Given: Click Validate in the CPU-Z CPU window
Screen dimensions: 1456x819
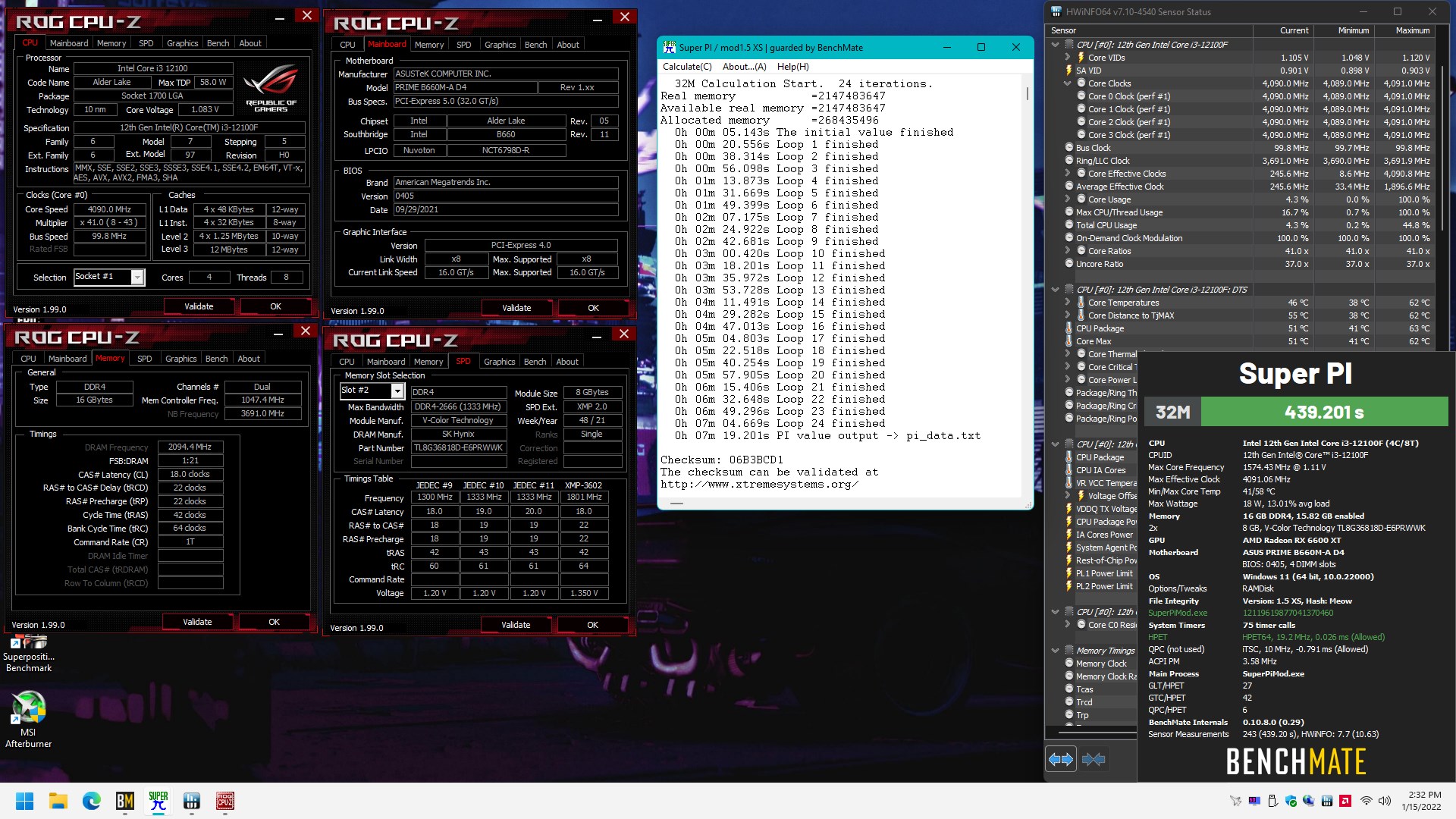Looking at the screenshot, I should (199, 306).
